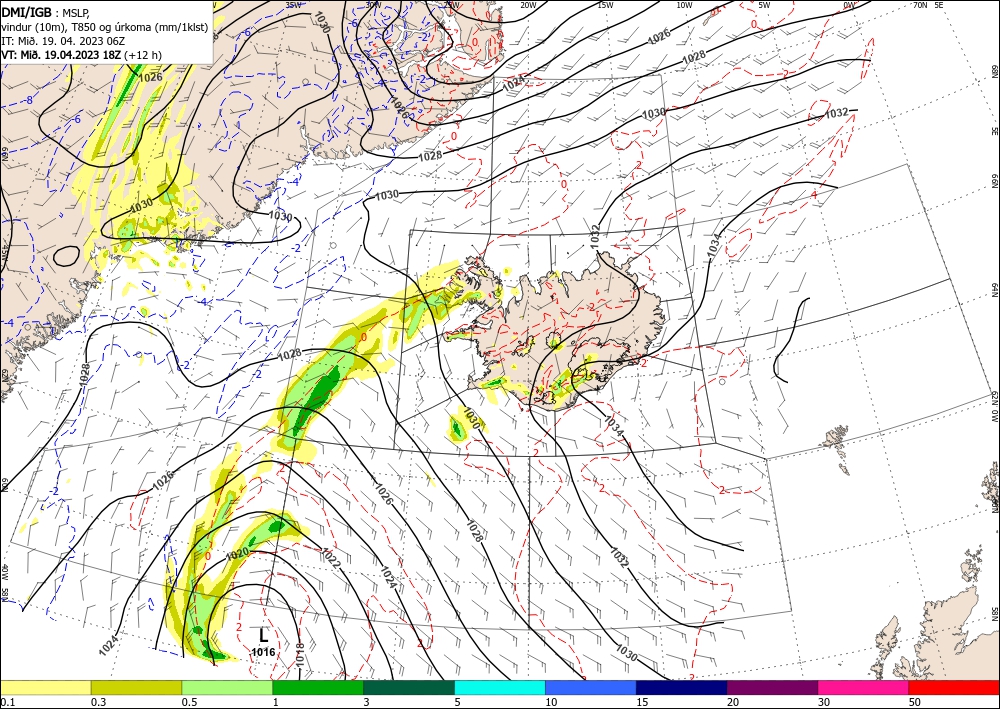
Task: Click the '10W' longitude label
Action: pos(684,5)
